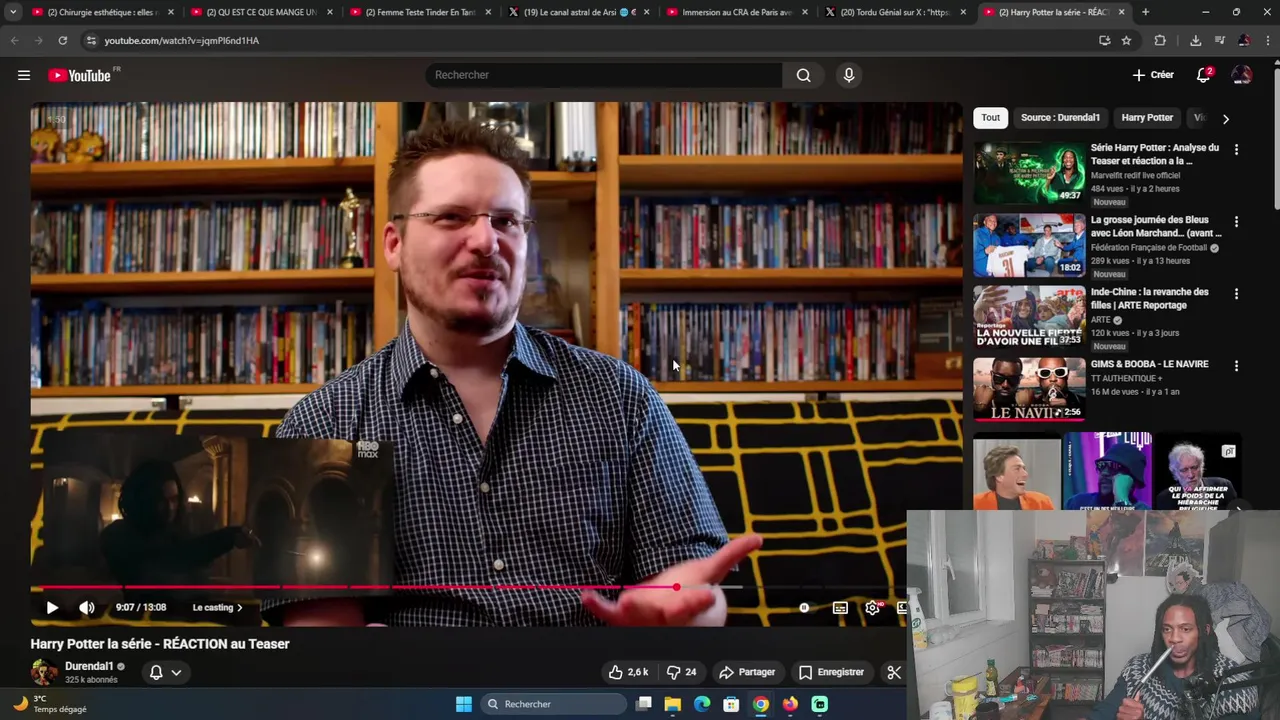Screen dimensions: 1280x720
Task: Open the Chrome extensions puzzle icon
Action: tap(1160, 40)
